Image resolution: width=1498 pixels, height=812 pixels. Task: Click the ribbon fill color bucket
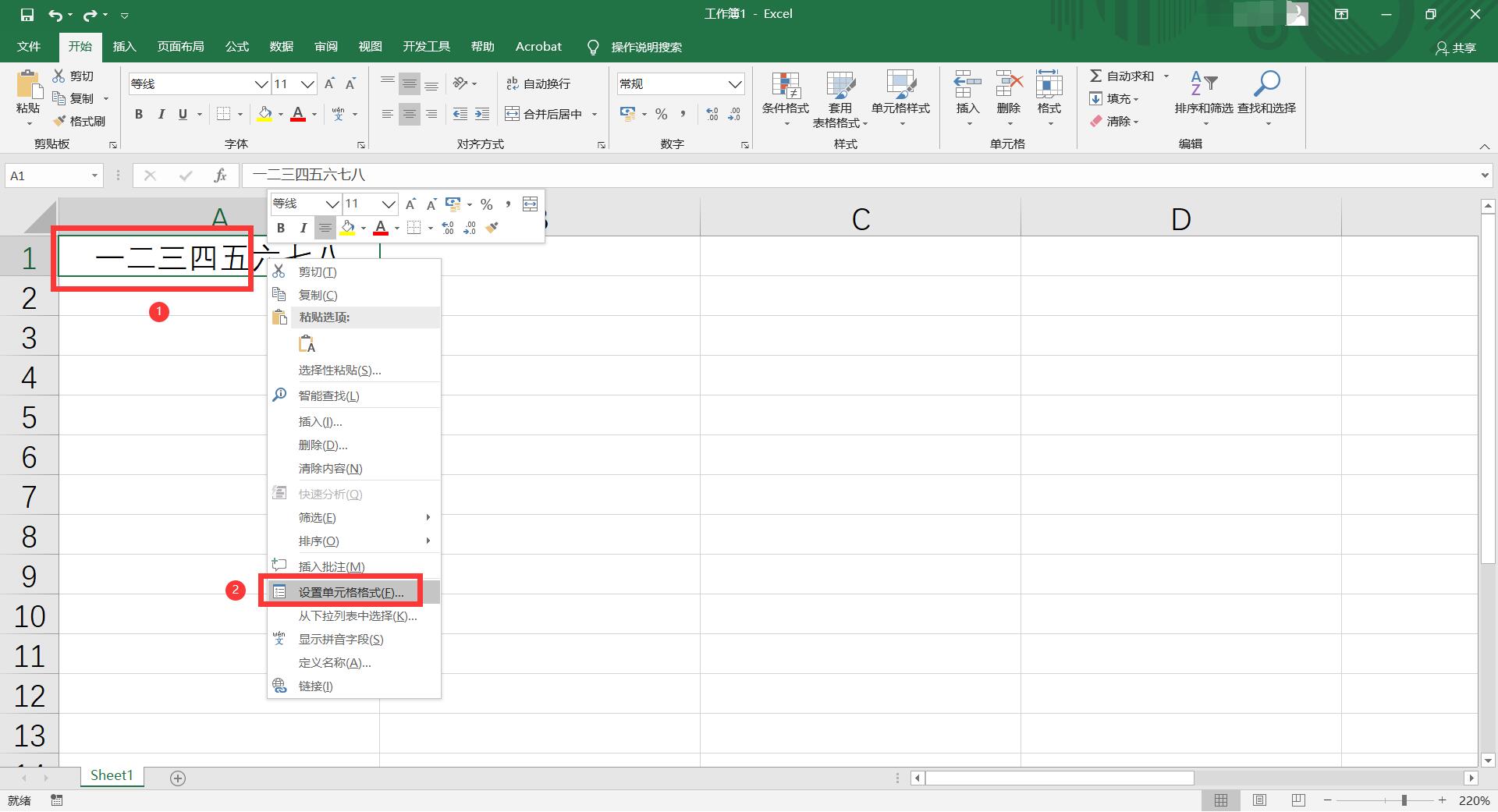265,114
